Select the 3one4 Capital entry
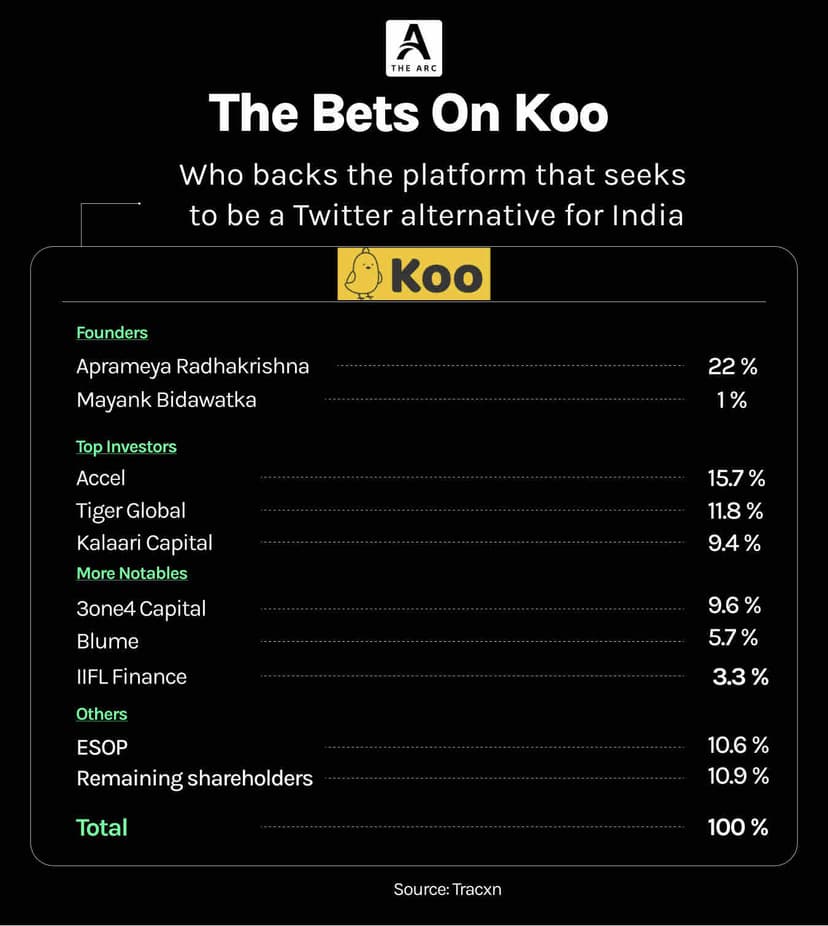Image resolution: width=828 pixels, height=926 pixels. [141, 608]
